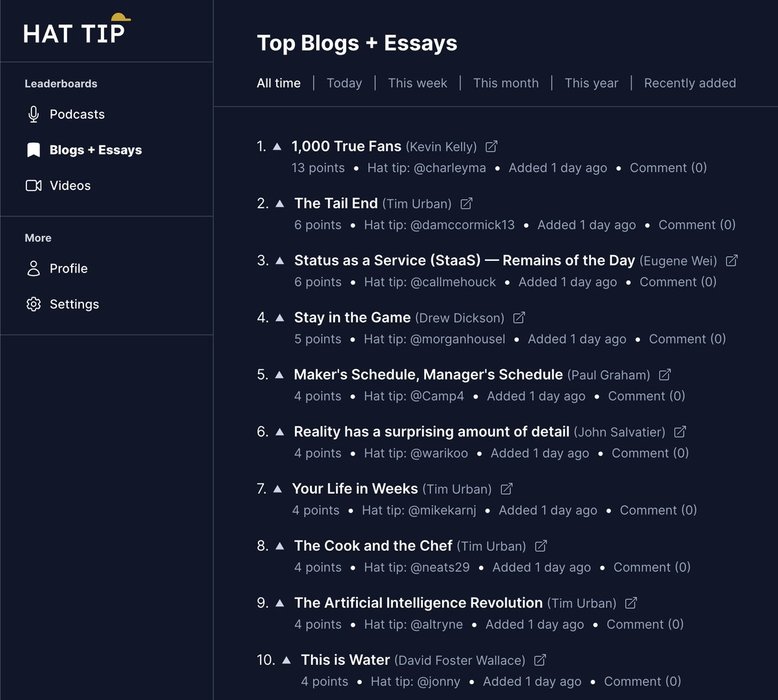
Task: Open external link for The Cook and the Chef
Action: point(540,546)
